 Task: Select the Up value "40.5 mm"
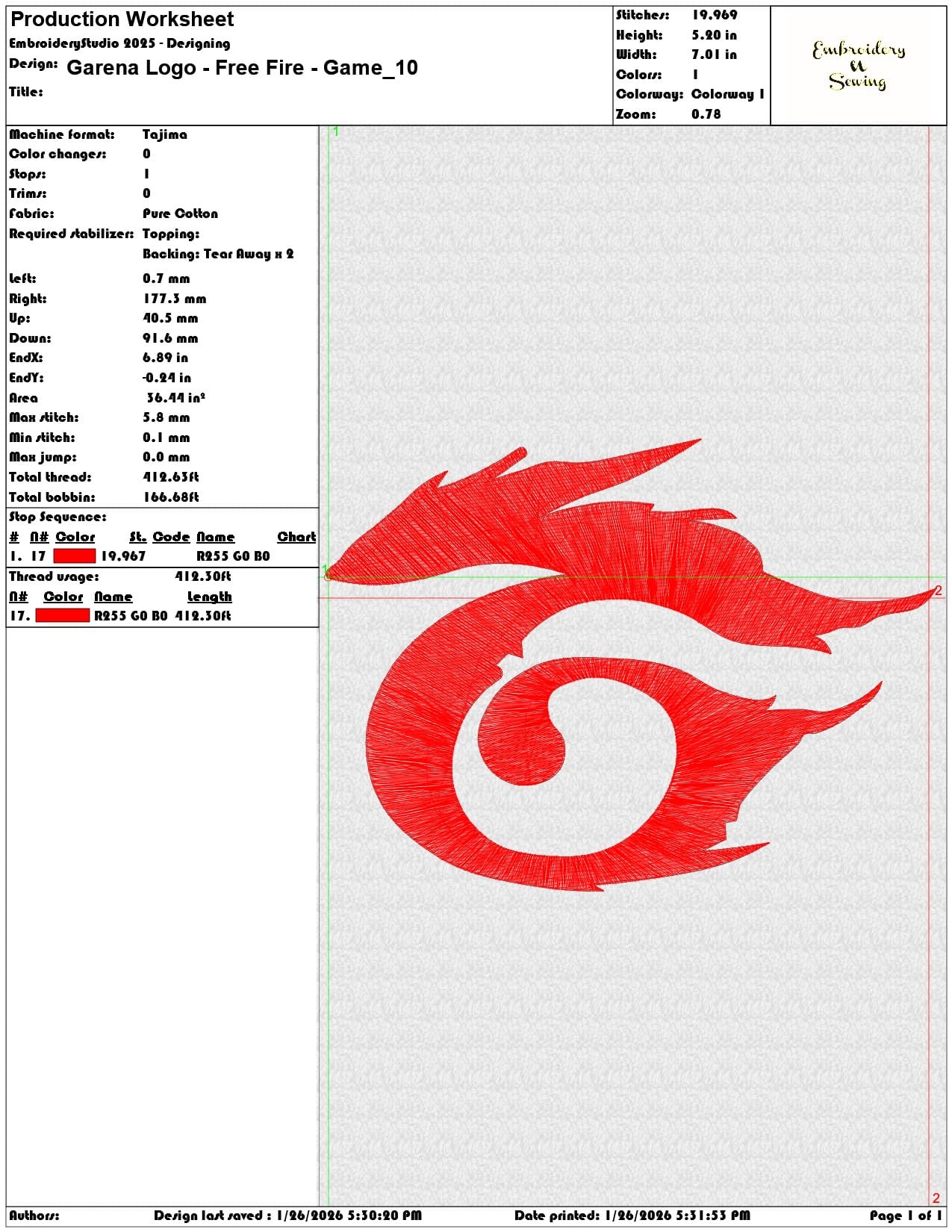coord(170,318)
